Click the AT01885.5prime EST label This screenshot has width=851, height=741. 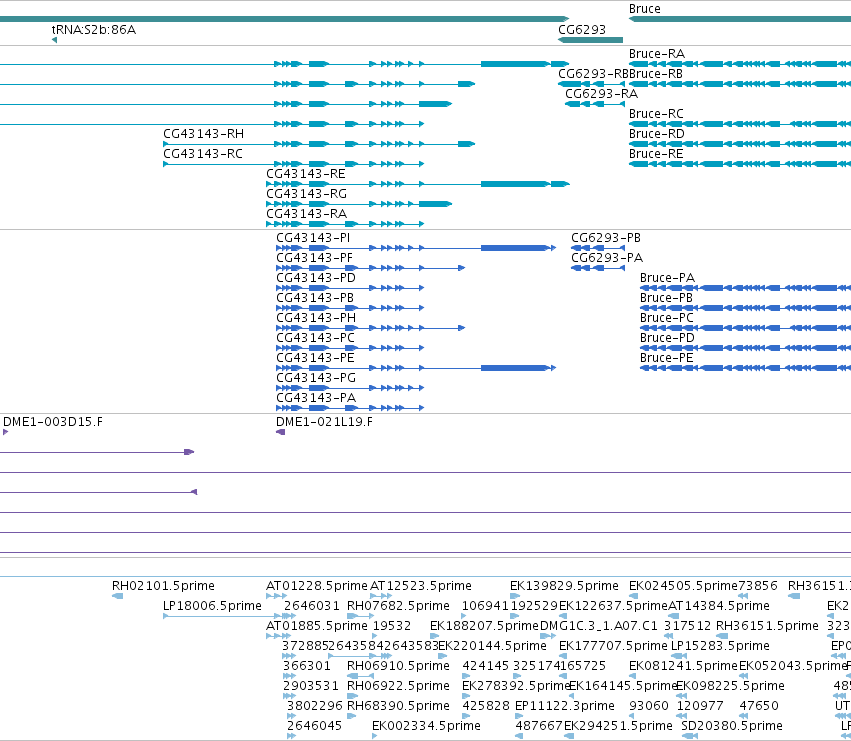click(316, 626)
